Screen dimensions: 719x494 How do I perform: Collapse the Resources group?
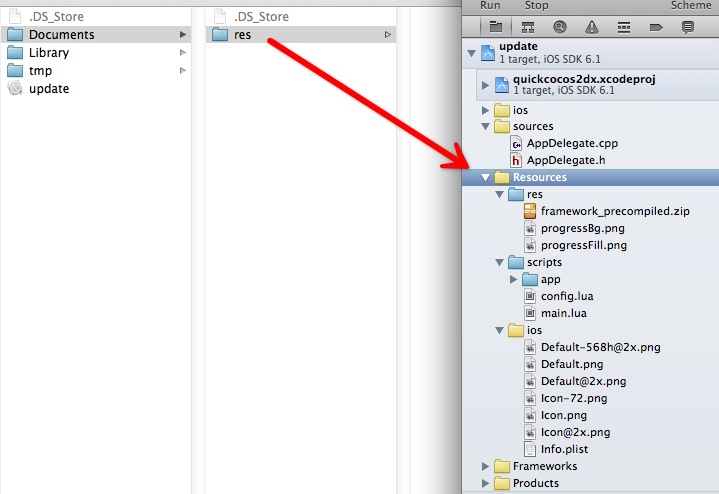(x=486, y=177)
